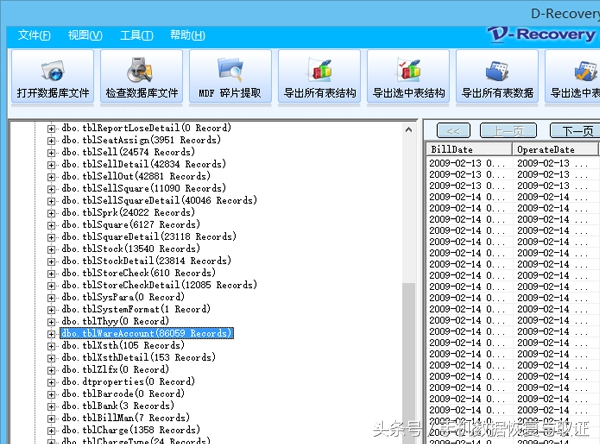Click the tree panel scrollbar thumb
Image resolution: width=600 pixels, height=444 pixels.
pyautogui.click(x=409, y=364)
